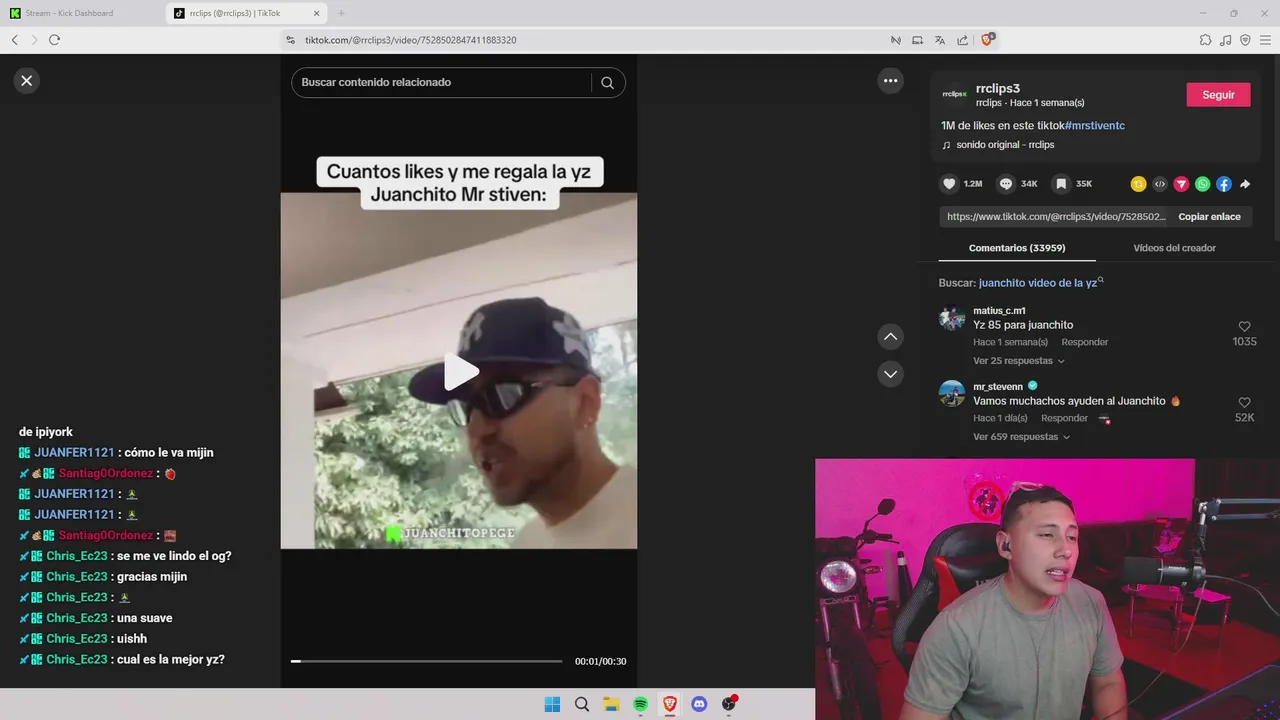The width and height of the screenshot is (1280, 720).
Task: Open the Brave playlist music note icon
Action: point(1226,40)
